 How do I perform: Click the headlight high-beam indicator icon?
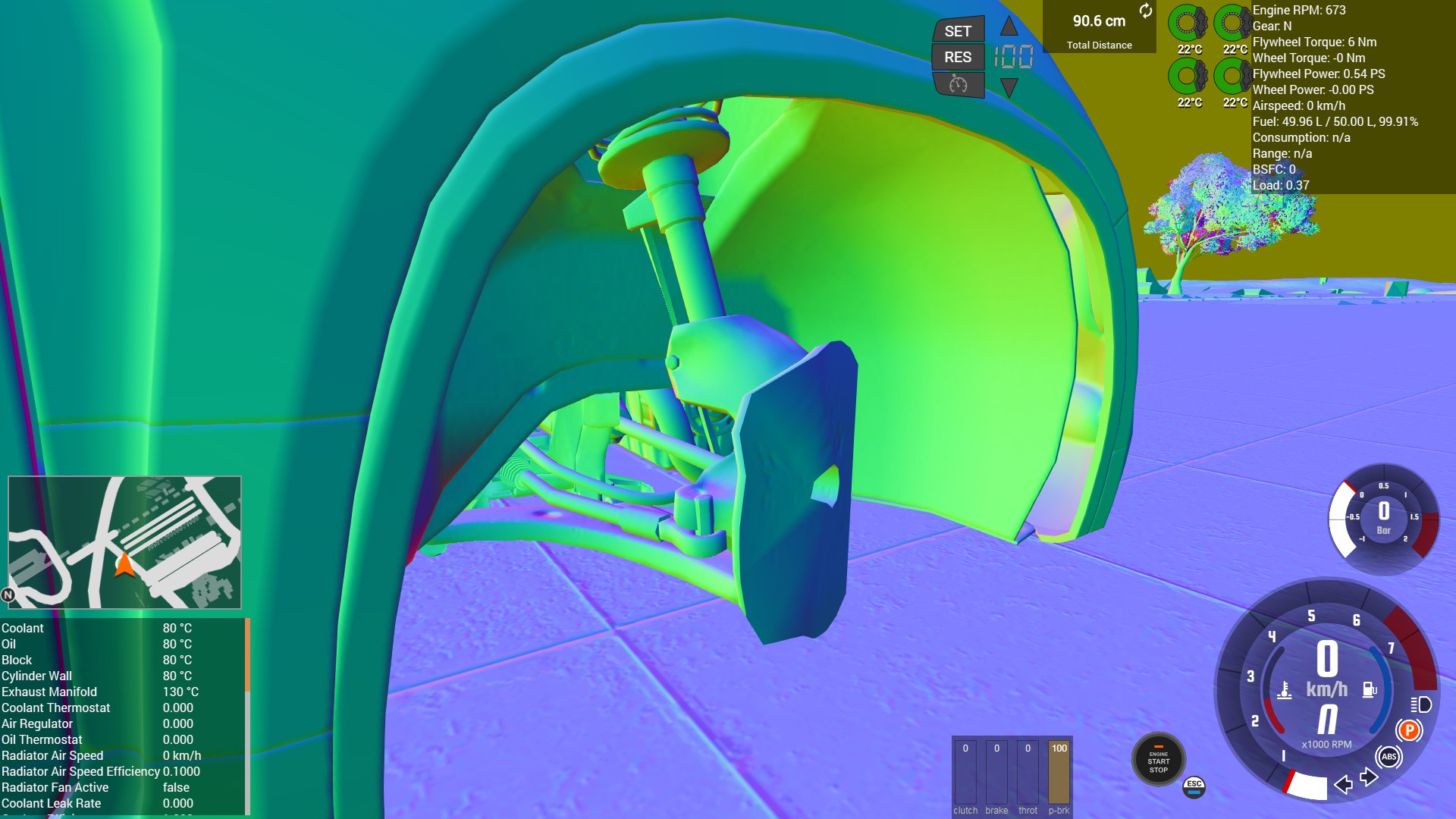pyautogui.click(x=1421, y=704)
